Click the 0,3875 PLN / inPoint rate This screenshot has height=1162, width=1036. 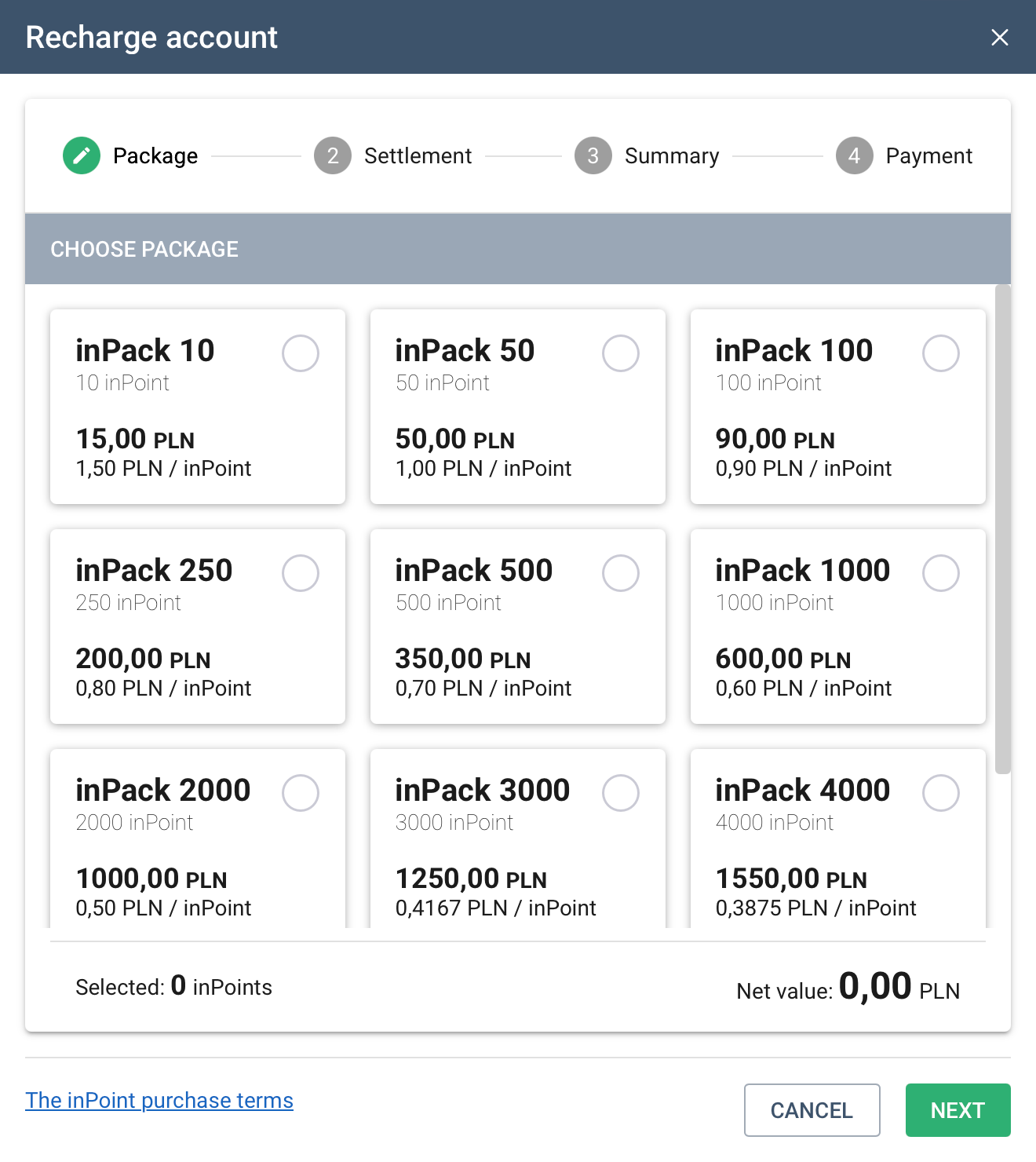click(816, 908)
